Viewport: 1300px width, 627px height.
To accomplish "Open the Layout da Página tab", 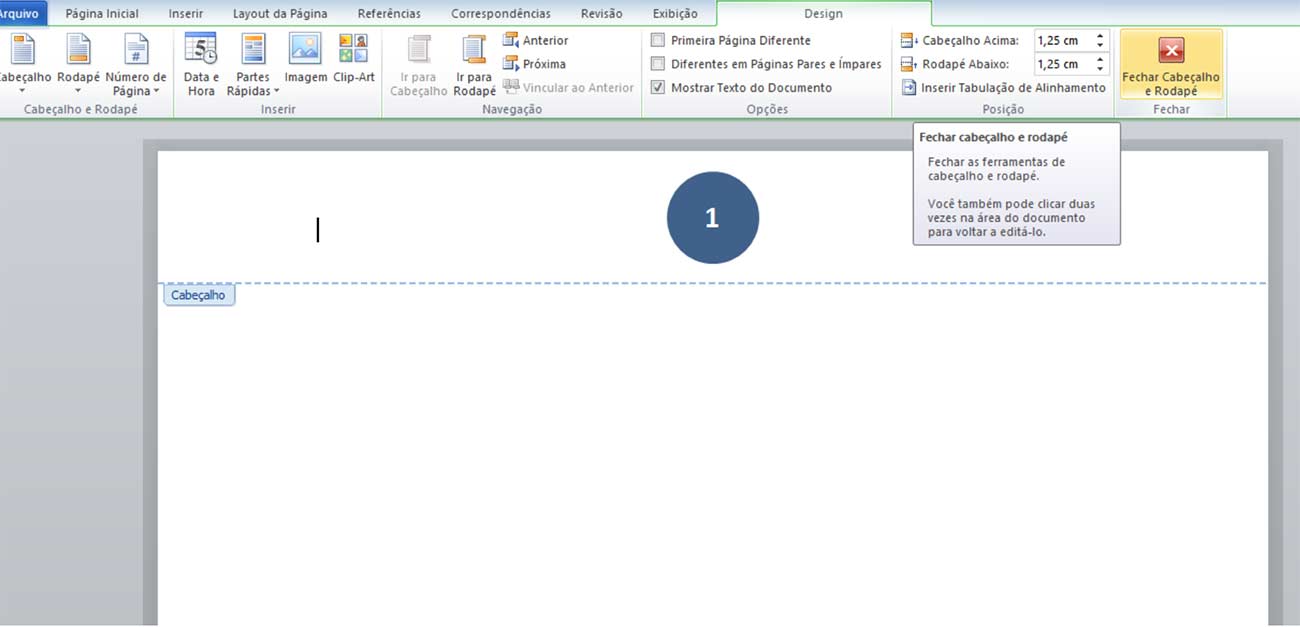I will pyautogui.click(x=280, y=14).
